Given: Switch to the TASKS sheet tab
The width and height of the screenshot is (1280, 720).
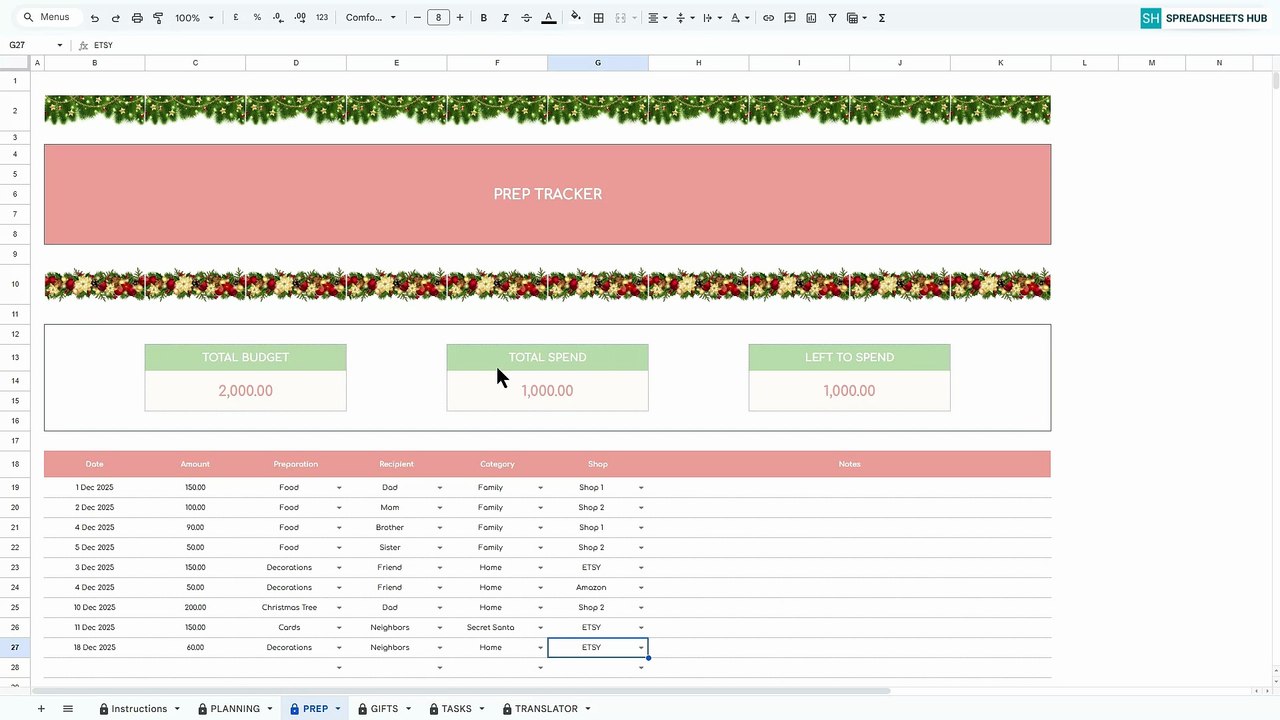Looking at the screenshot, I should [x=456, y=709].
